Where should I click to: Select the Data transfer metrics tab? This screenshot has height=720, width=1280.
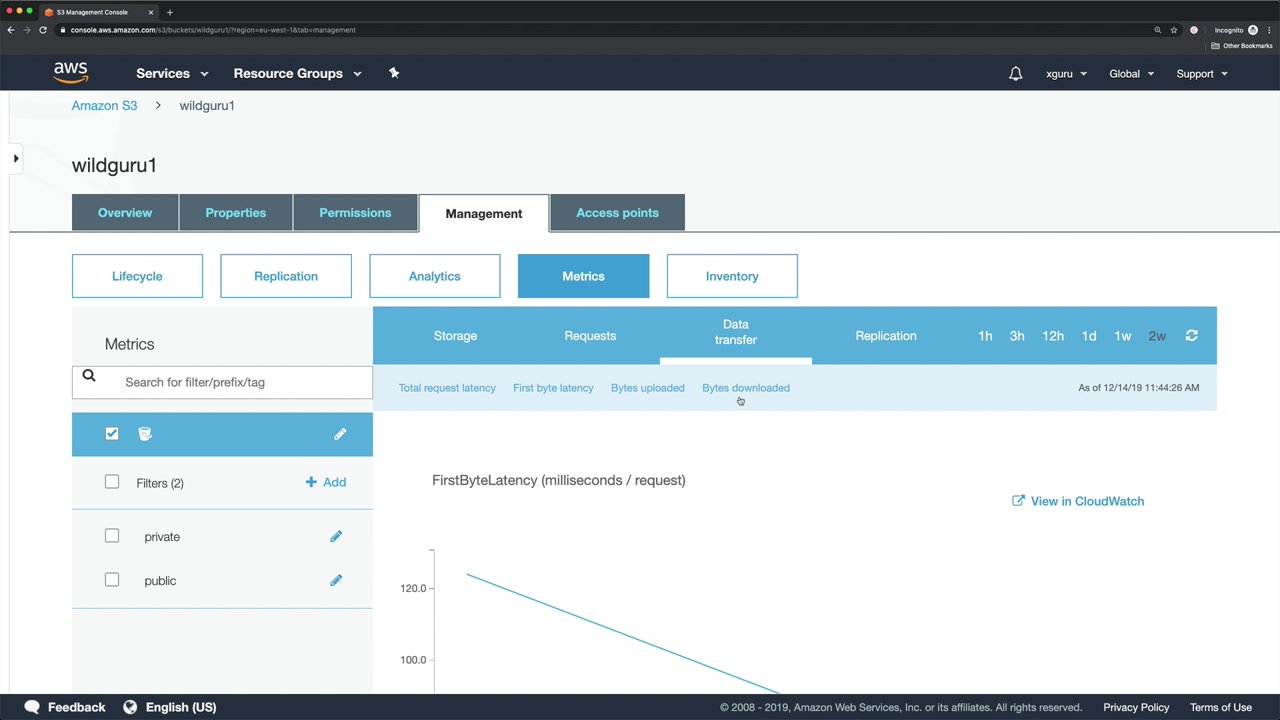click(736, 333)
